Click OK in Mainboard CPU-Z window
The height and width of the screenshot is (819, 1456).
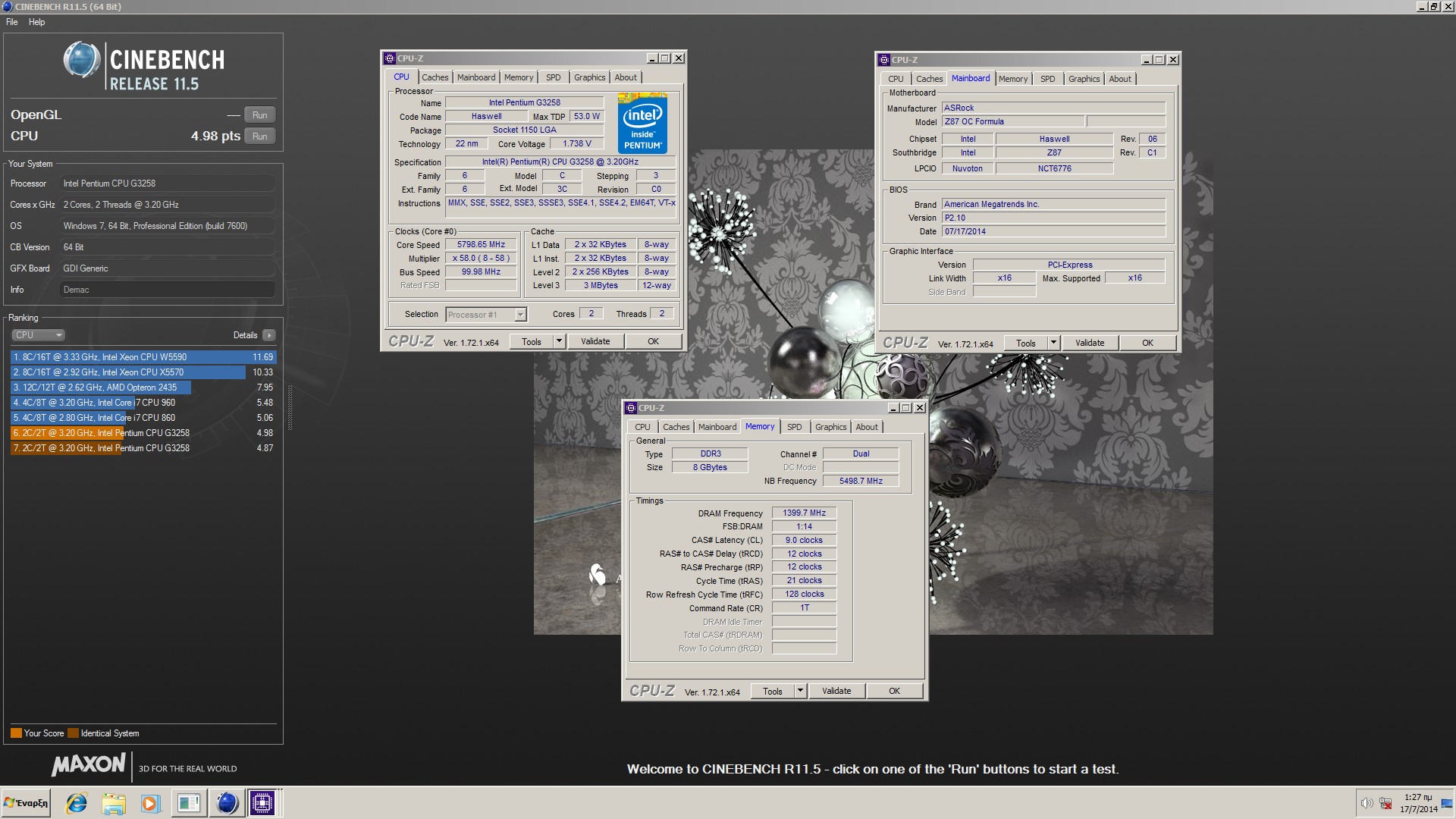(x=1147, y=344)
